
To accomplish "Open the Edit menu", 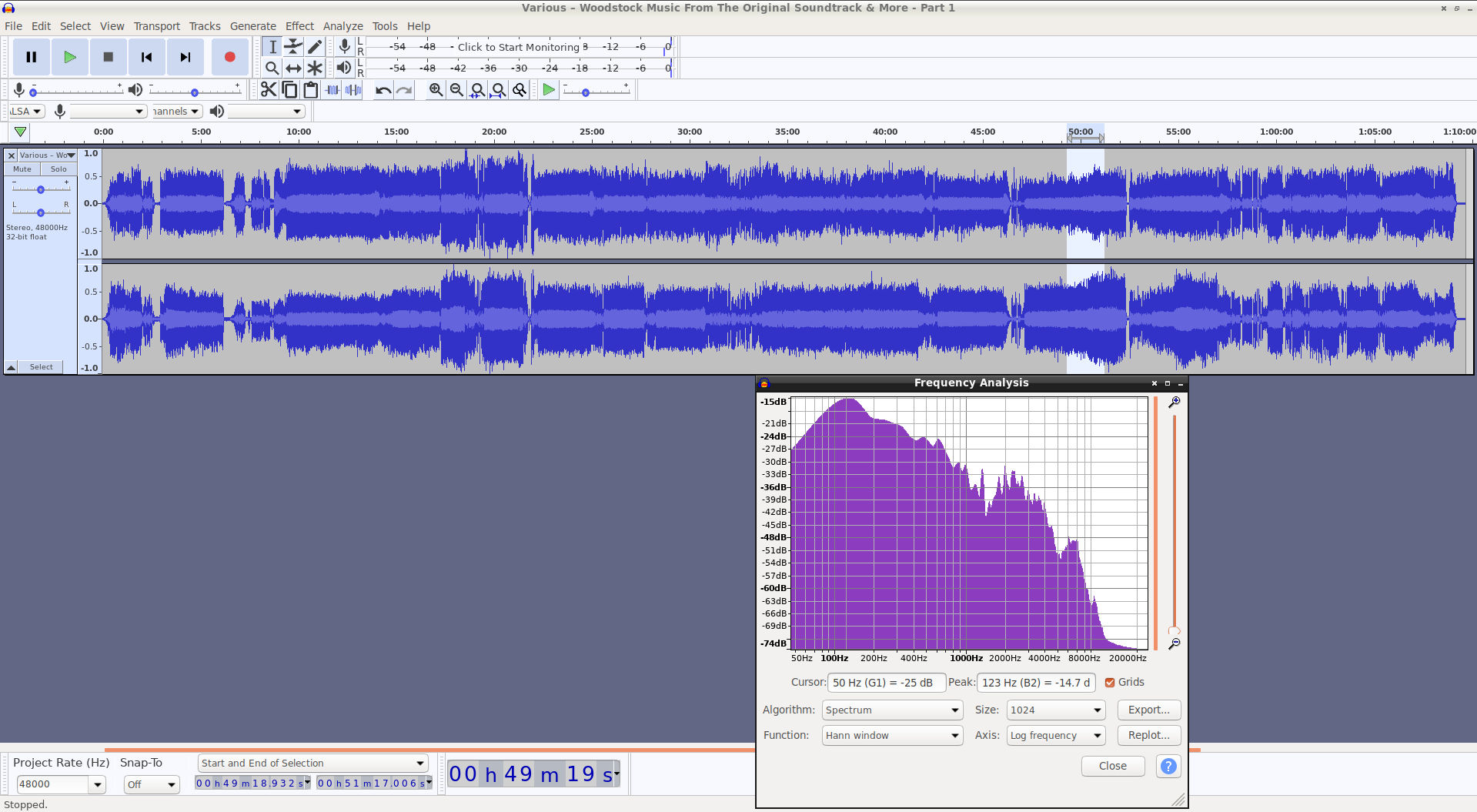I will [x=41, y=26].
